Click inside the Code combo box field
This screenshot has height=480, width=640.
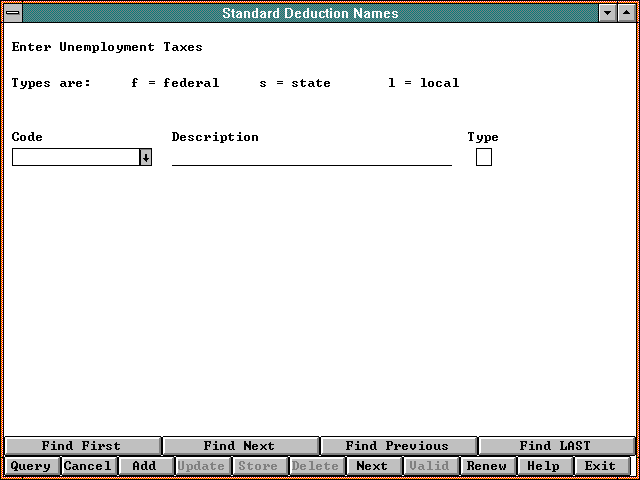click(75, 157)
